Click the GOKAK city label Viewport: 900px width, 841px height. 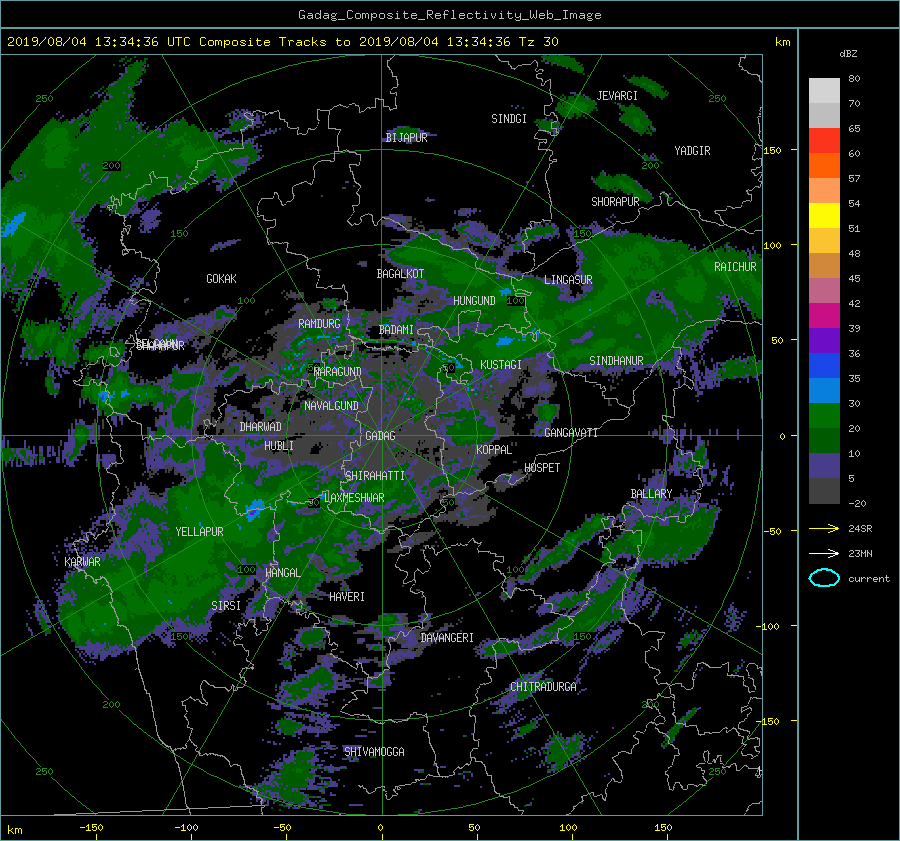[222, 279]
